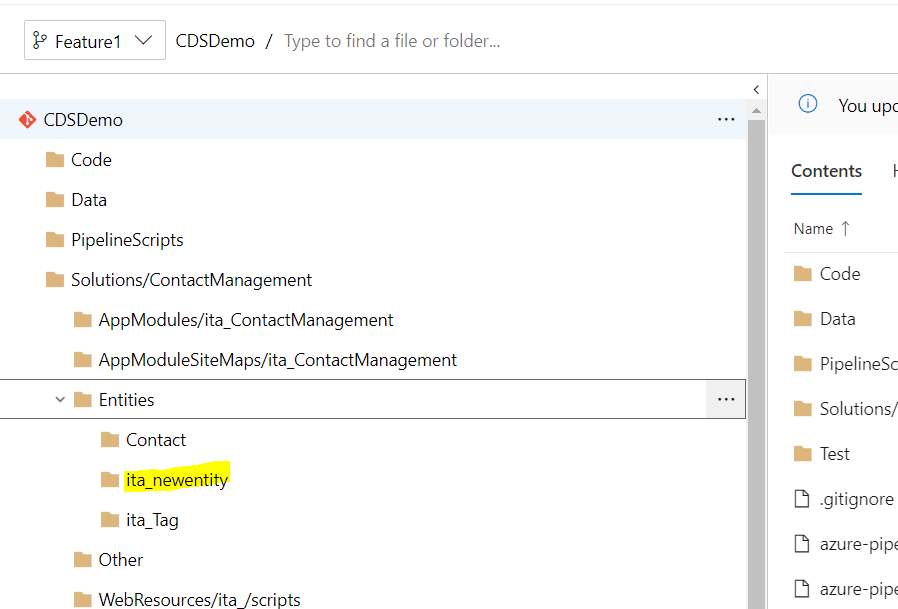Select the Entities folder
The image size is (898, 609).
coord(126,399)
